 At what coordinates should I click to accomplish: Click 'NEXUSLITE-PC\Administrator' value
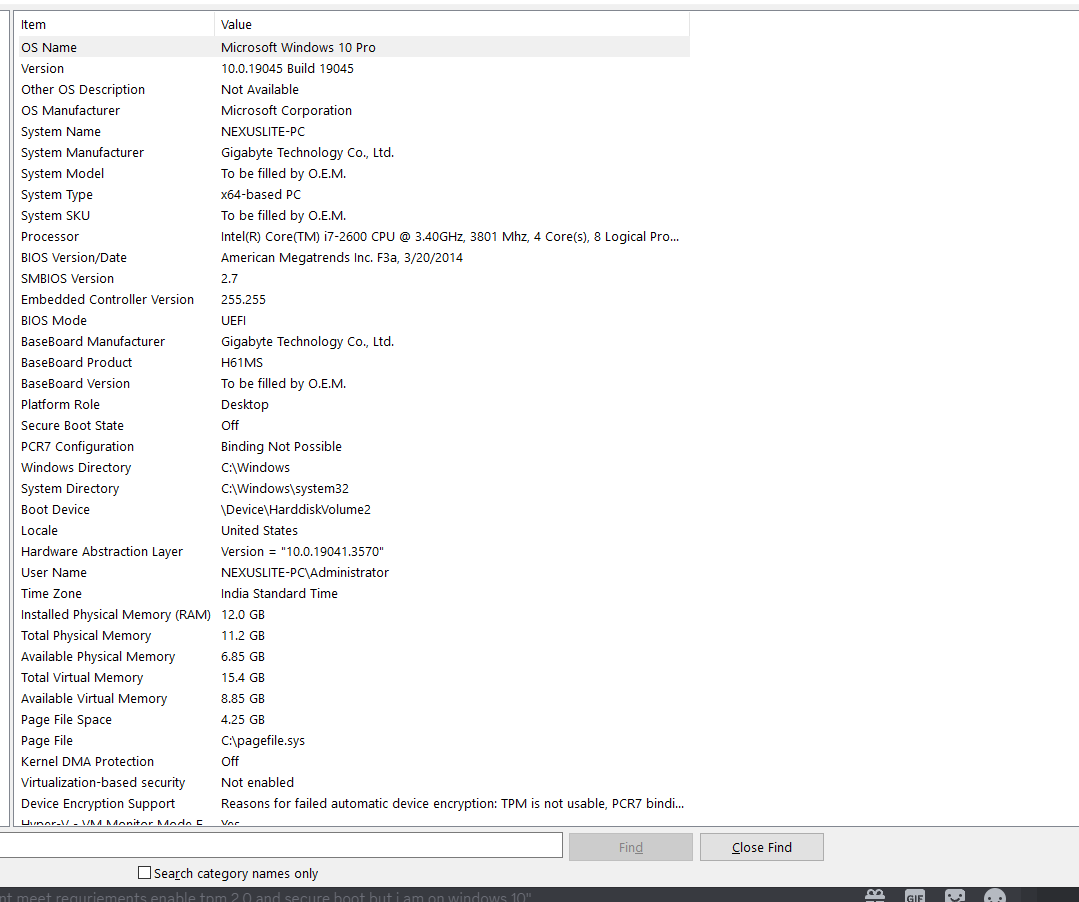coord(304,572)
